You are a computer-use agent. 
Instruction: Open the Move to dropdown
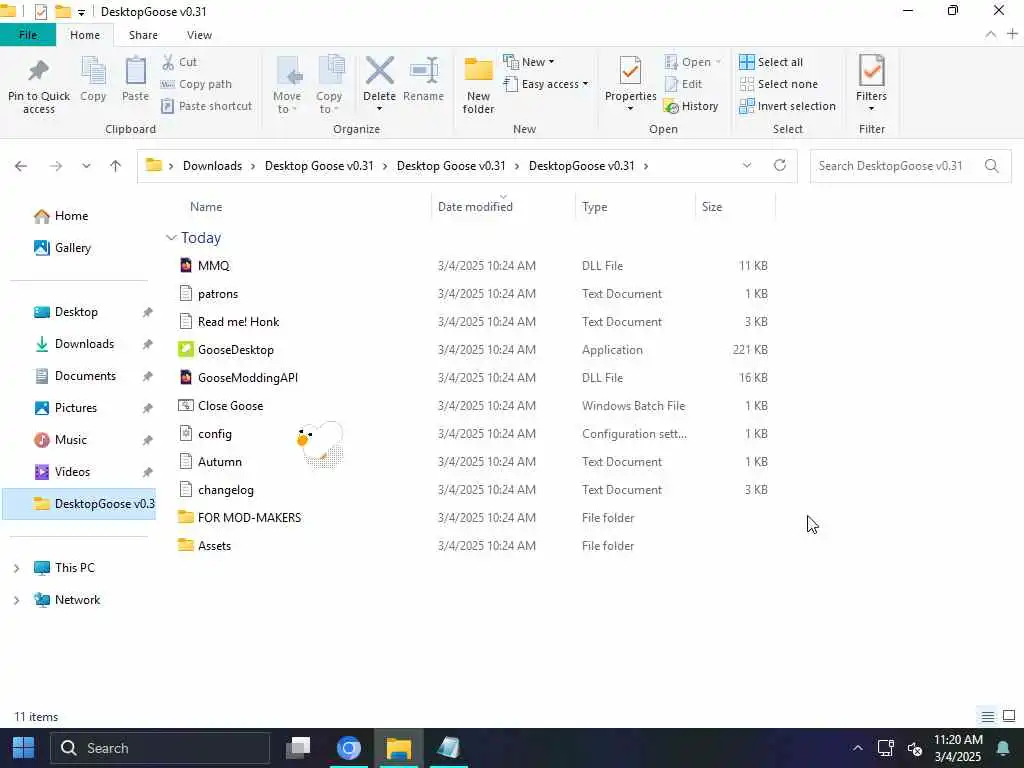pyautogui.click(x=287, y=86)
